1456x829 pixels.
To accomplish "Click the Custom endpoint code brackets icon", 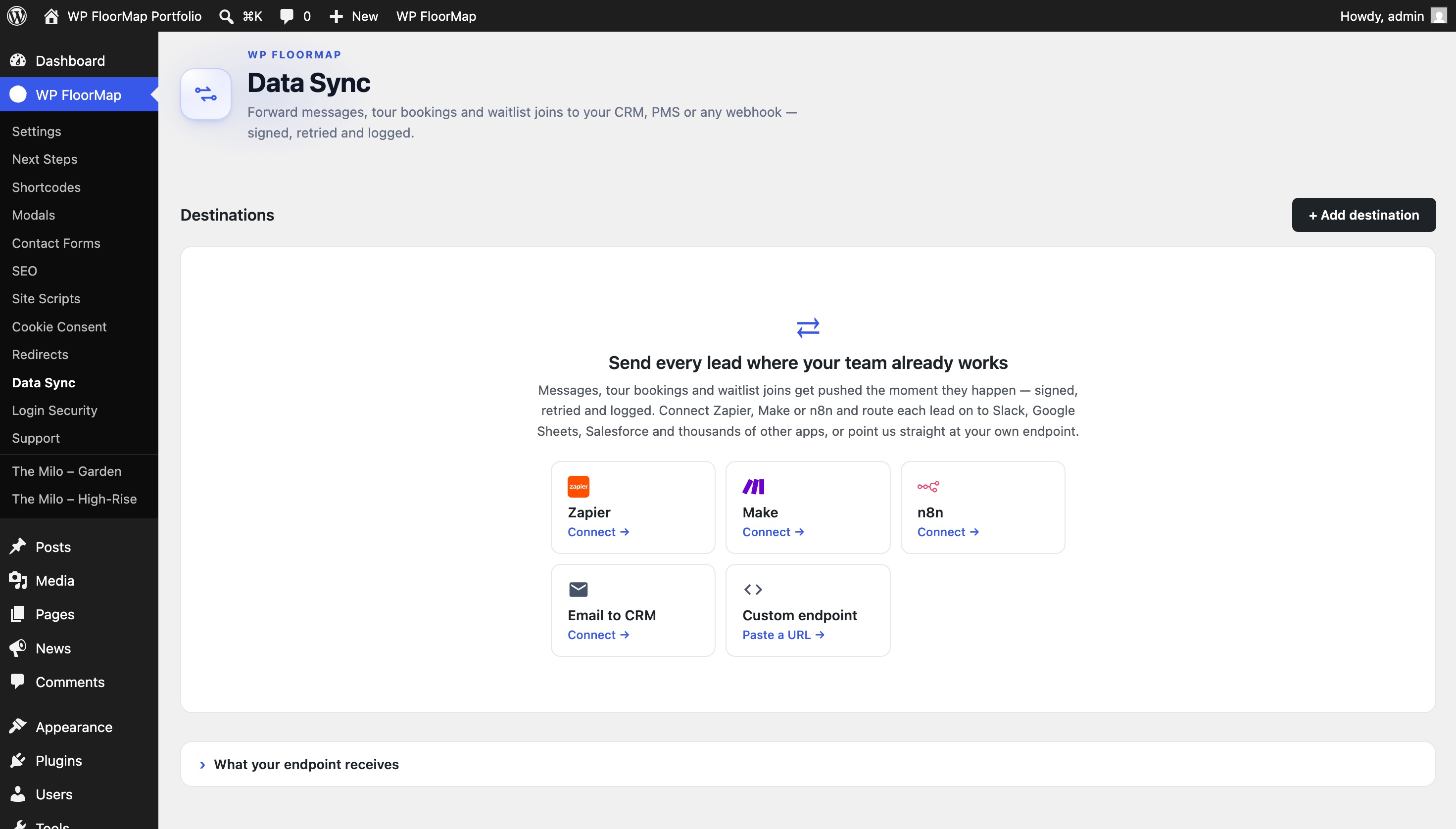I will [x=753, y=589].
